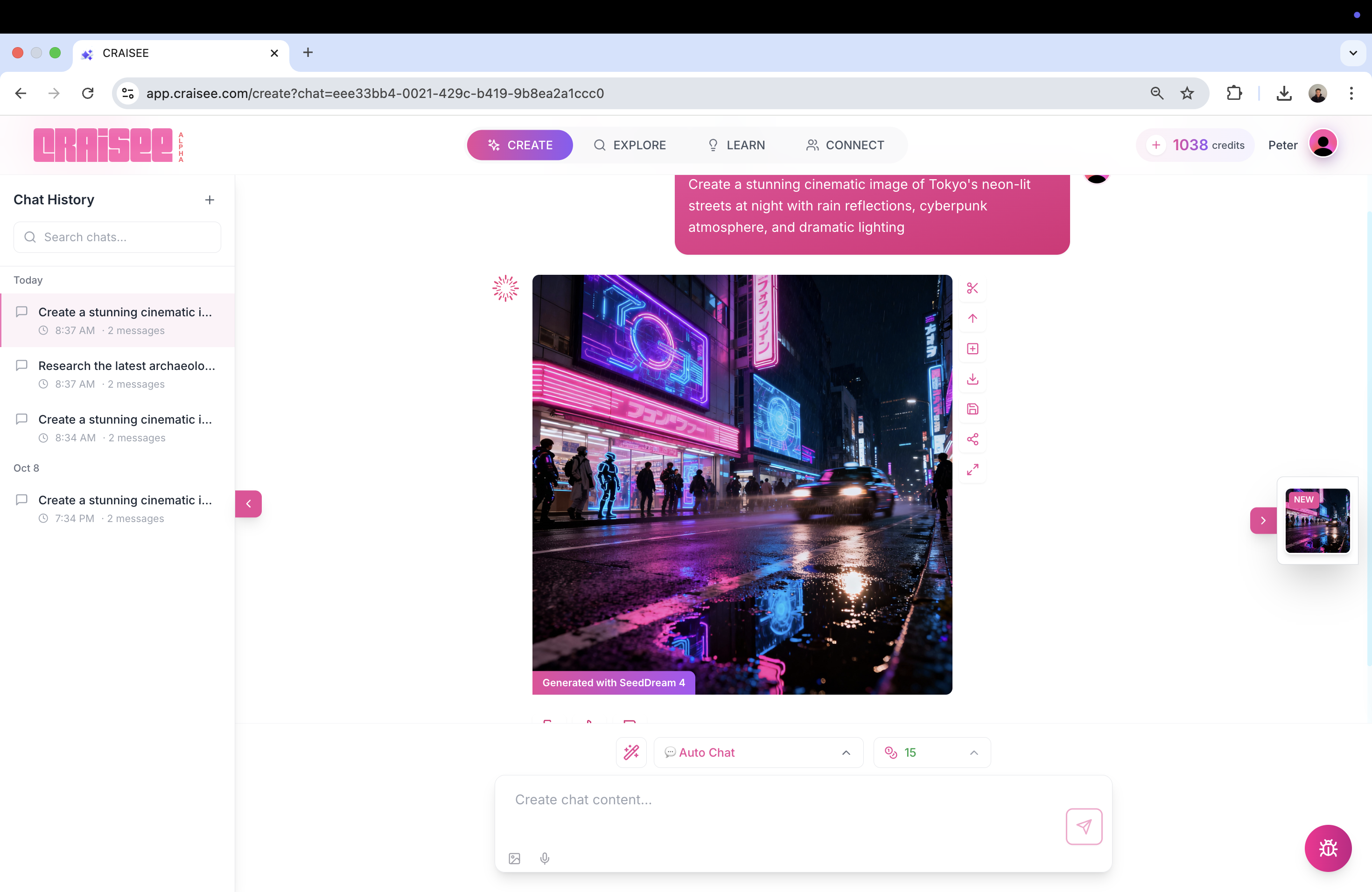Click the scissors crop icon beside image
1372x892 pixels.
[x=973, y=288]
